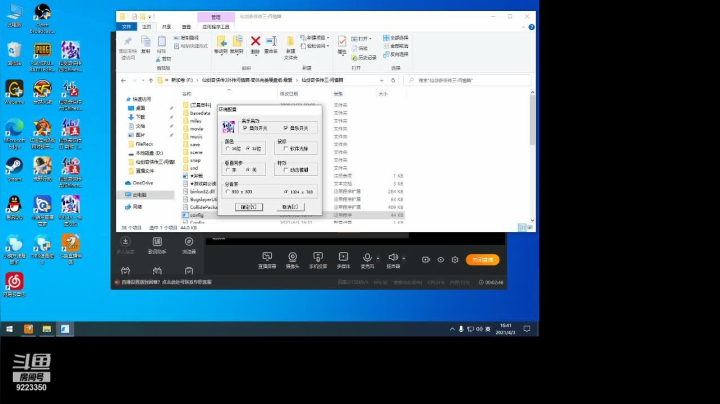Switch to the Share ribbon tab
720x404 pixels.
[x=166, y=27]
